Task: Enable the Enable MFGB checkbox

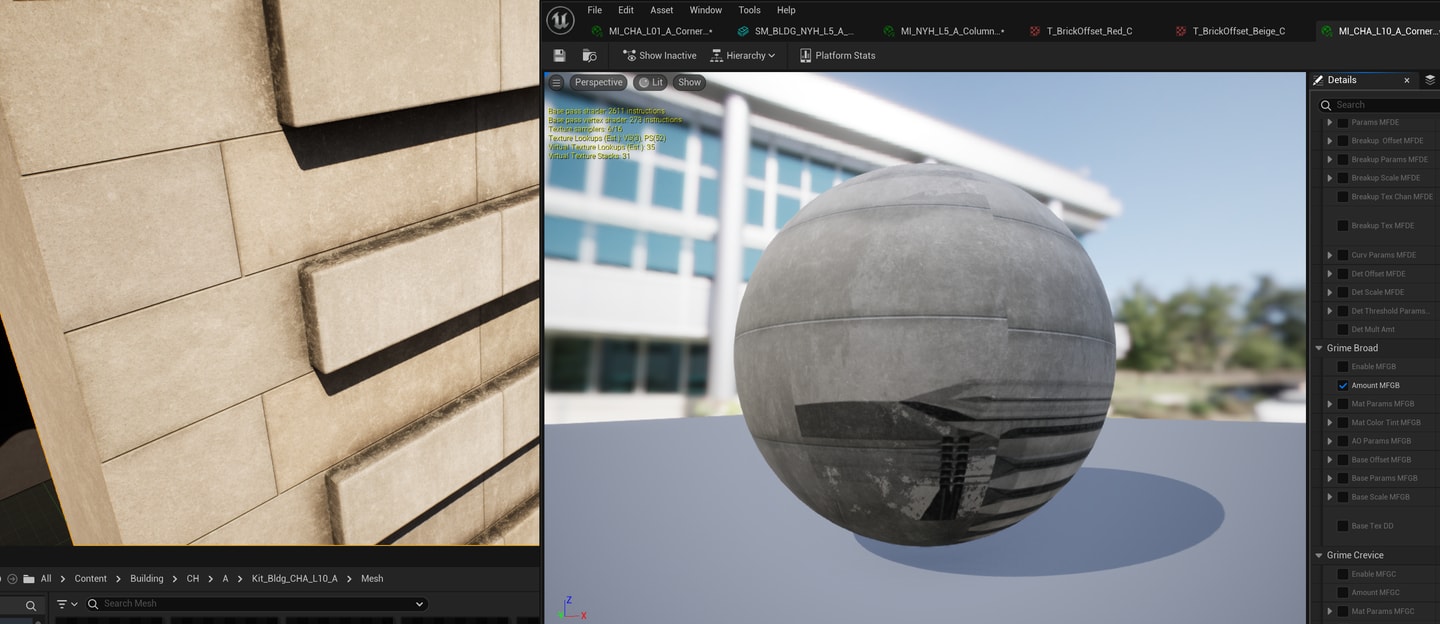Action: click(1343, 367)
